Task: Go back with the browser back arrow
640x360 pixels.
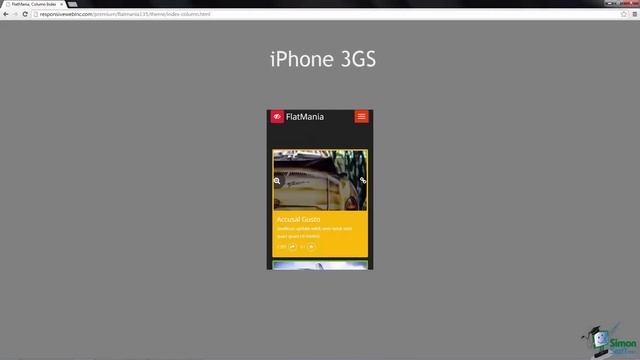Action: 6,14
